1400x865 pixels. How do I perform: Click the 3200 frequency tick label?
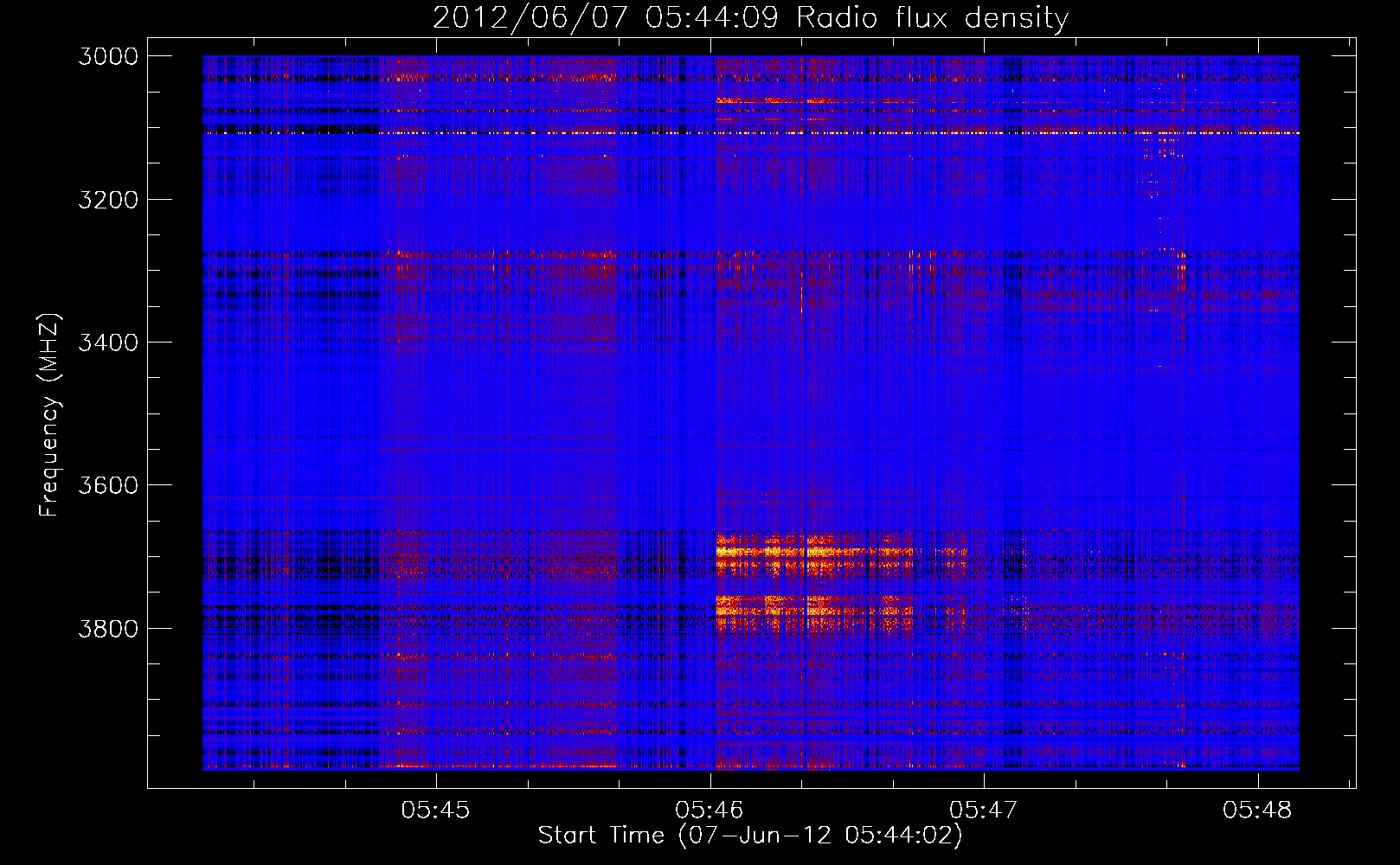pyautogui.click(x=108, y=200)
